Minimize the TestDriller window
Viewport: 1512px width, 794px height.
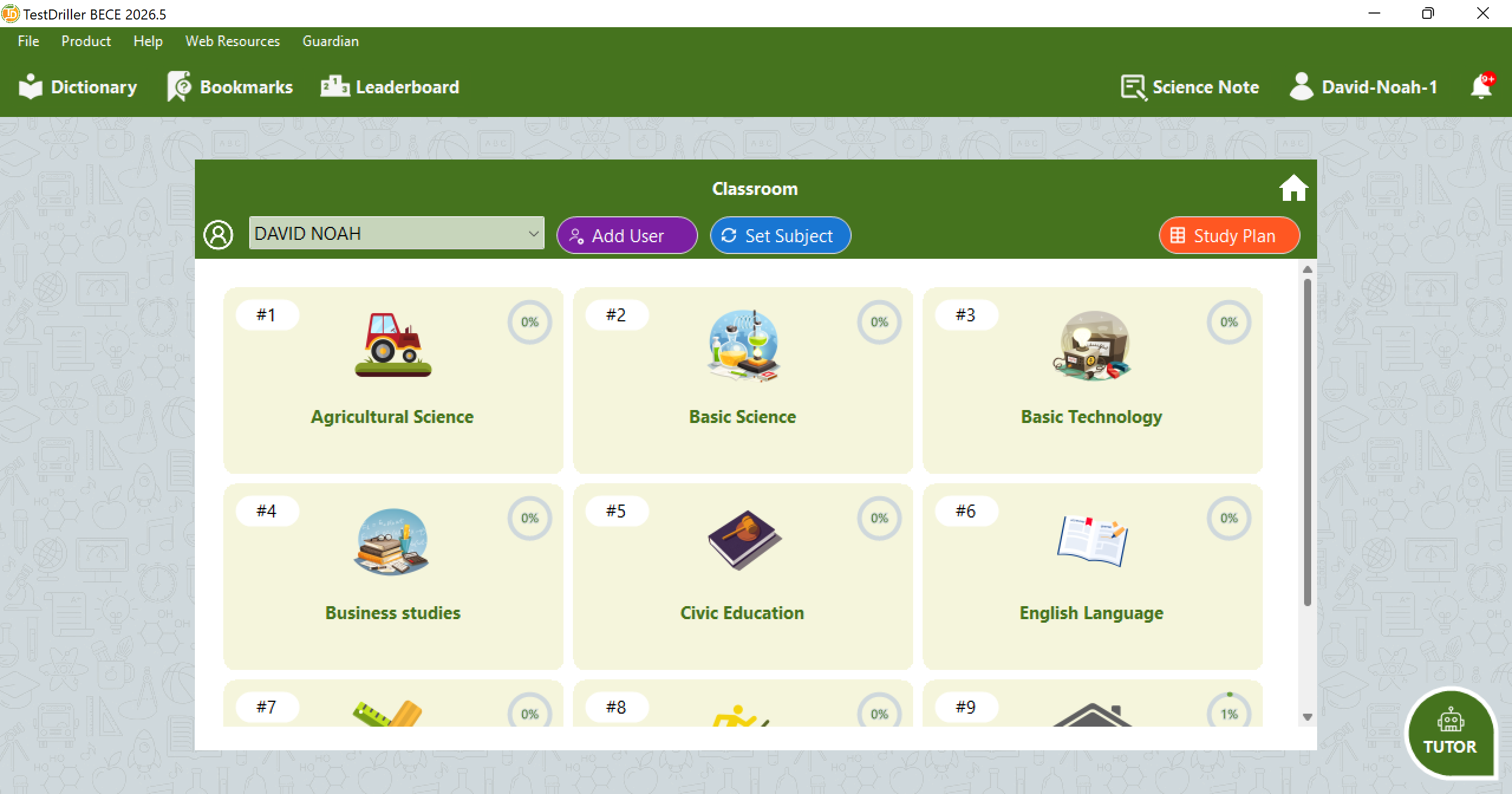tap(1374, 14)
